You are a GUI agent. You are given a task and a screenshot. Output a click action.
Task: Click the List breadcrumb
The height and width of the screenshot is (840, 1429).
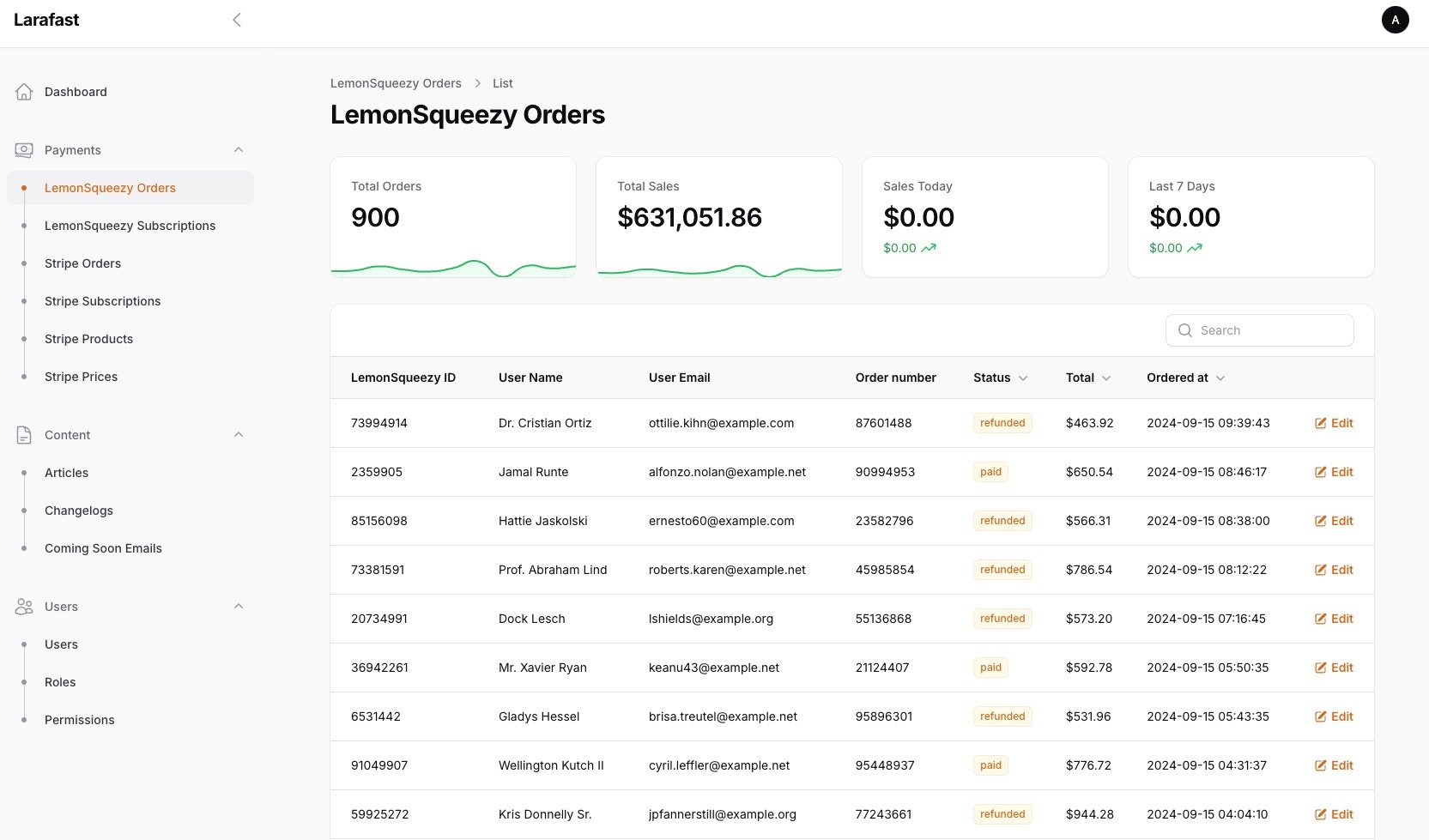tap(503, 83)
